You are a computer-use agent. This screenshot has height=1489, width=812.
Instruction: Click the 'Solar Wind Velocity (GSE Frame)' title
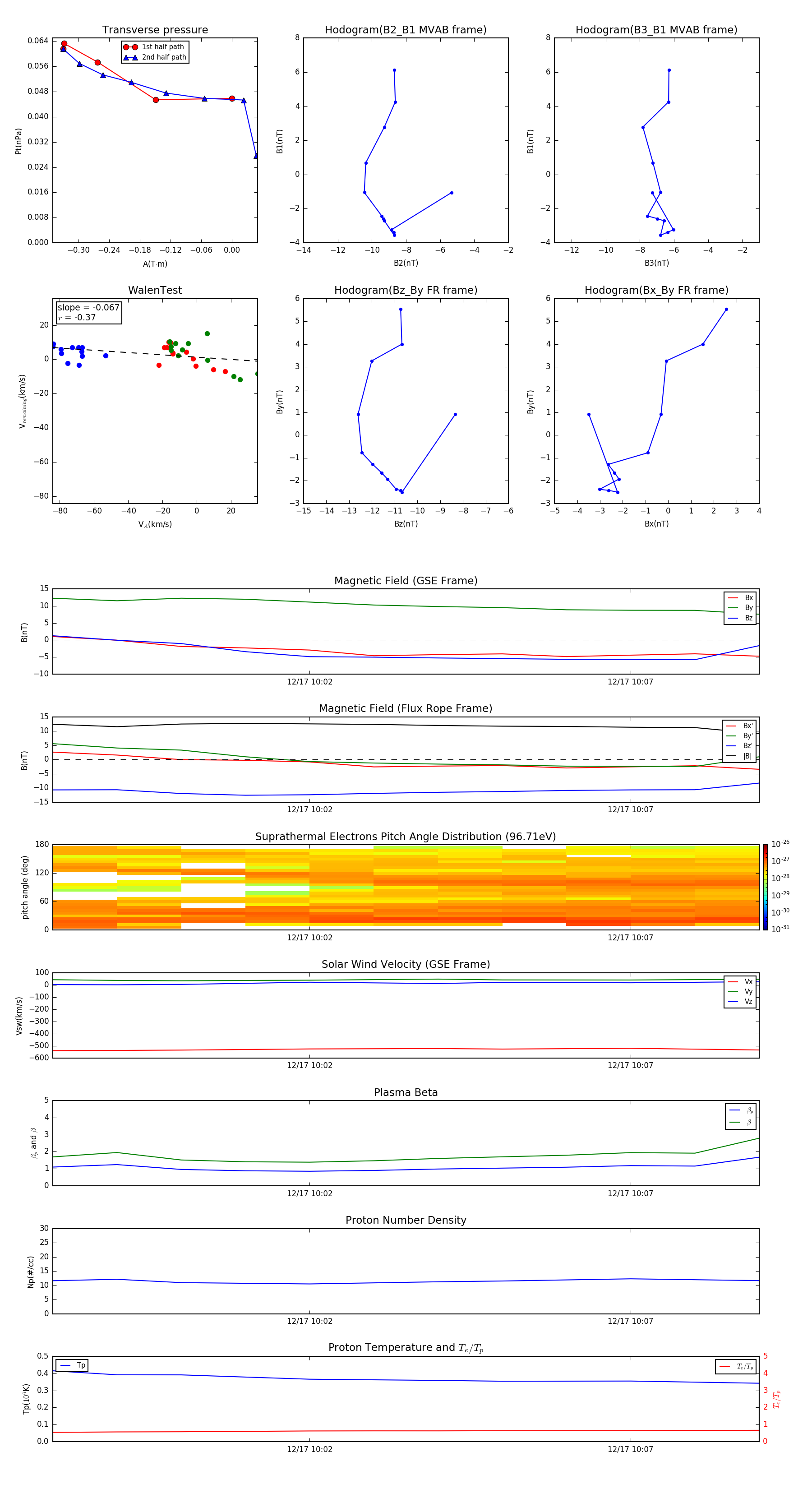point(406,964)
